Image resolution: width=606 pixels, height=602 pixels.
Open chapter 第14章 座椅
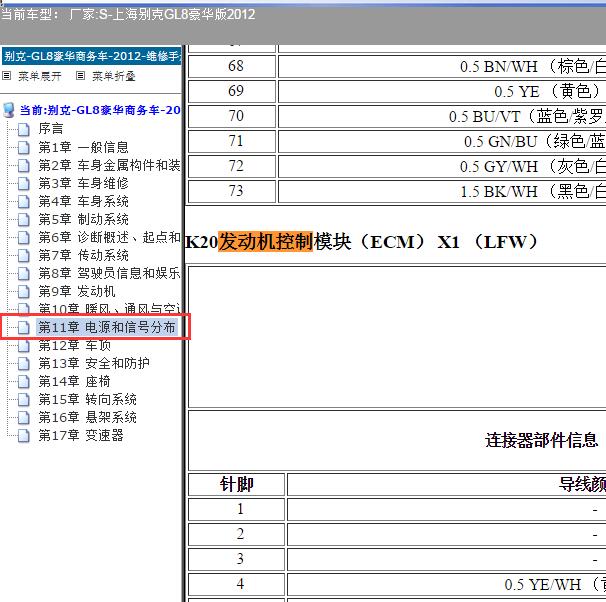tap(75, 381)
